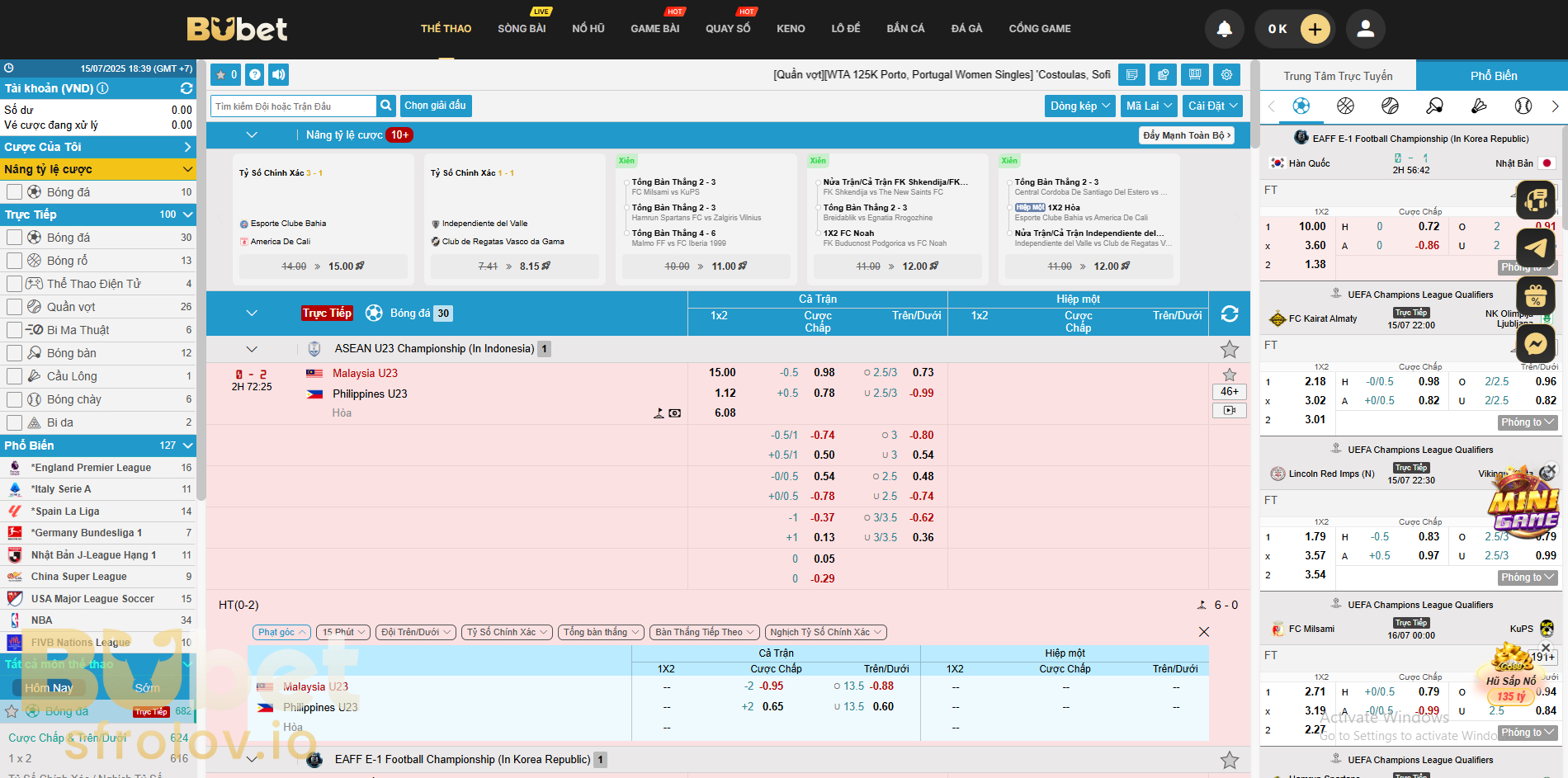Screen dimensions: 1568x778
Task: Click the Chọn giải đấu button
Action: coord(436,106)
